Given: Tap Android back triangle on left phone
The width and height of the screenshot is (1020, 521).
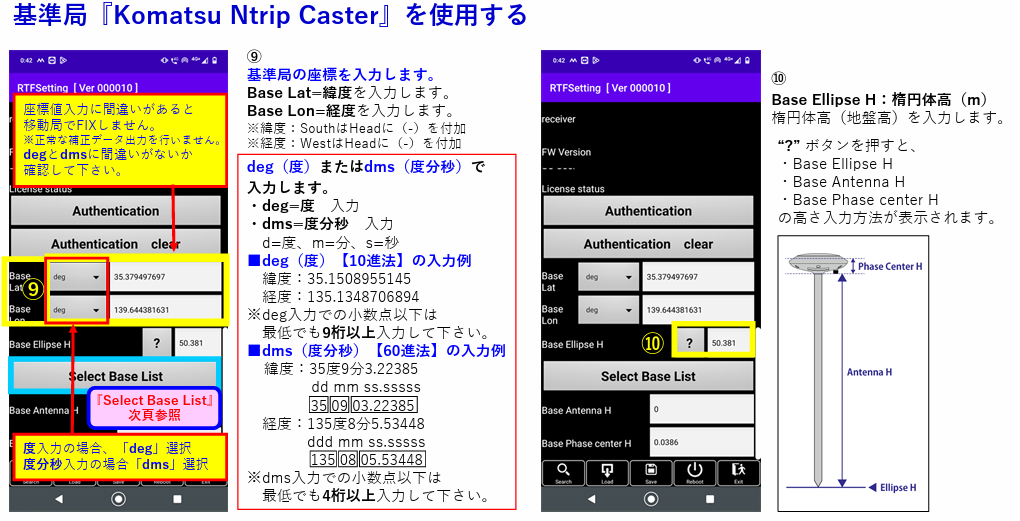Looking at the screenshot, I should pyautogui.click(x=59, y=499).
